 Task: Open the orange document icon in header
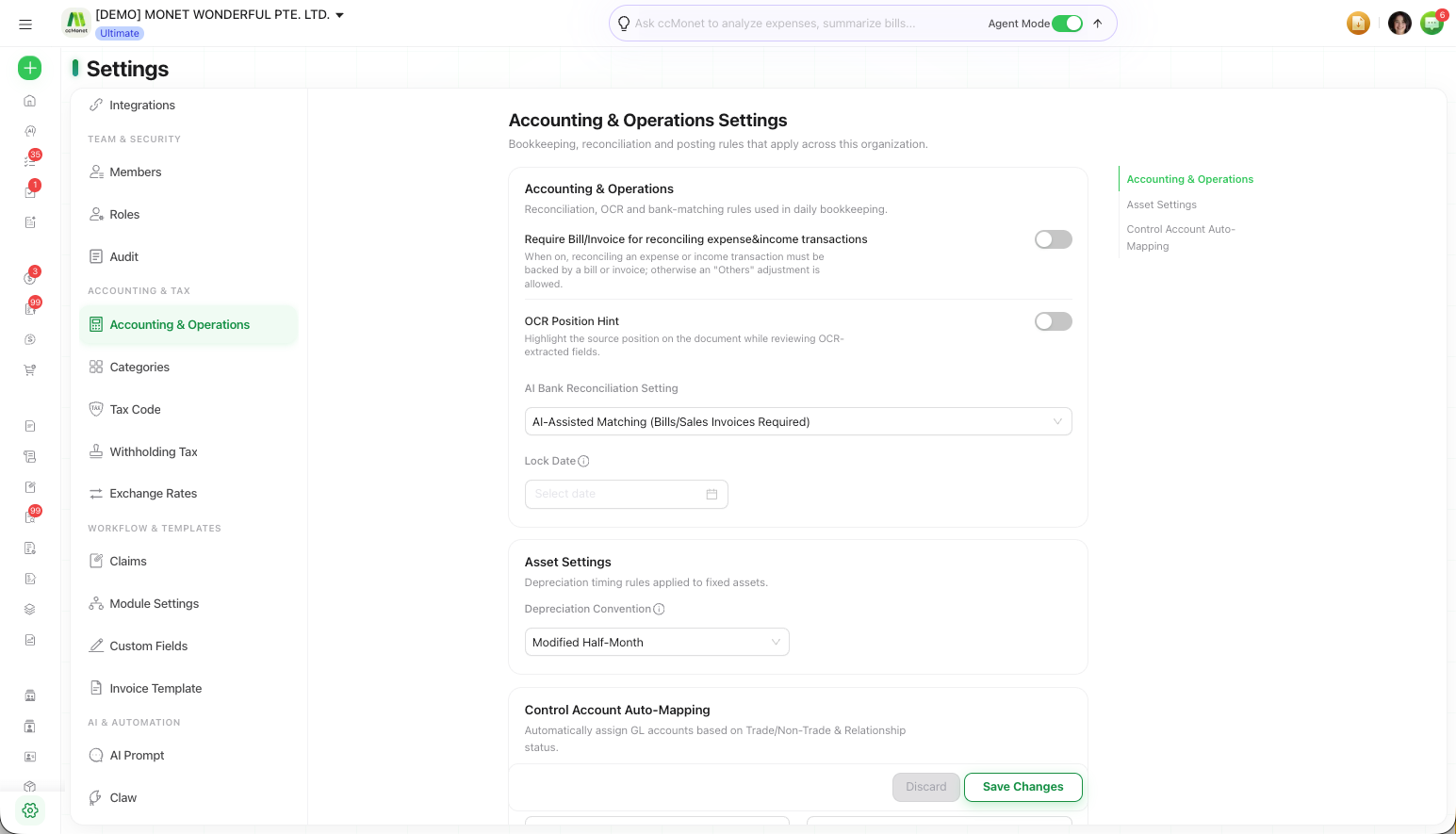click(x=1358, y=24)
